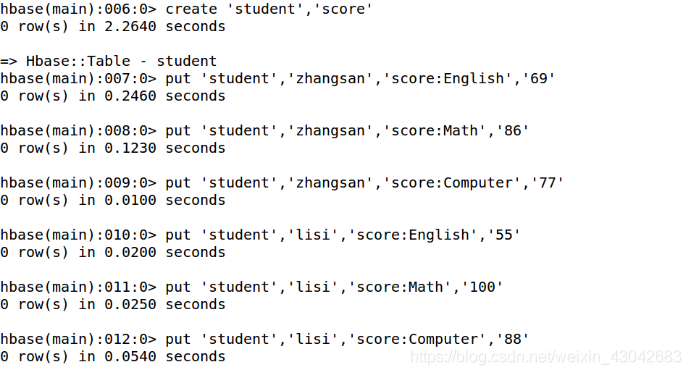Click 'score:Math' in zhangsan's put command
691x375 pixels.
click(x=434, y=131)
